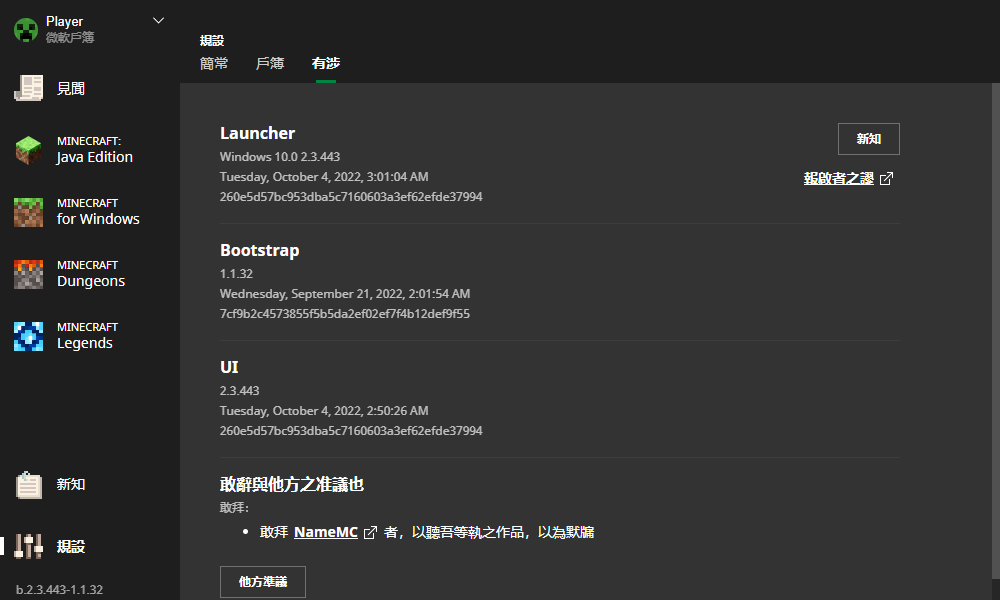Viewport: 1000px width, 600px height.
Task: Click the external-link icon beside 報啟者之謬
Action: (886, 179)
